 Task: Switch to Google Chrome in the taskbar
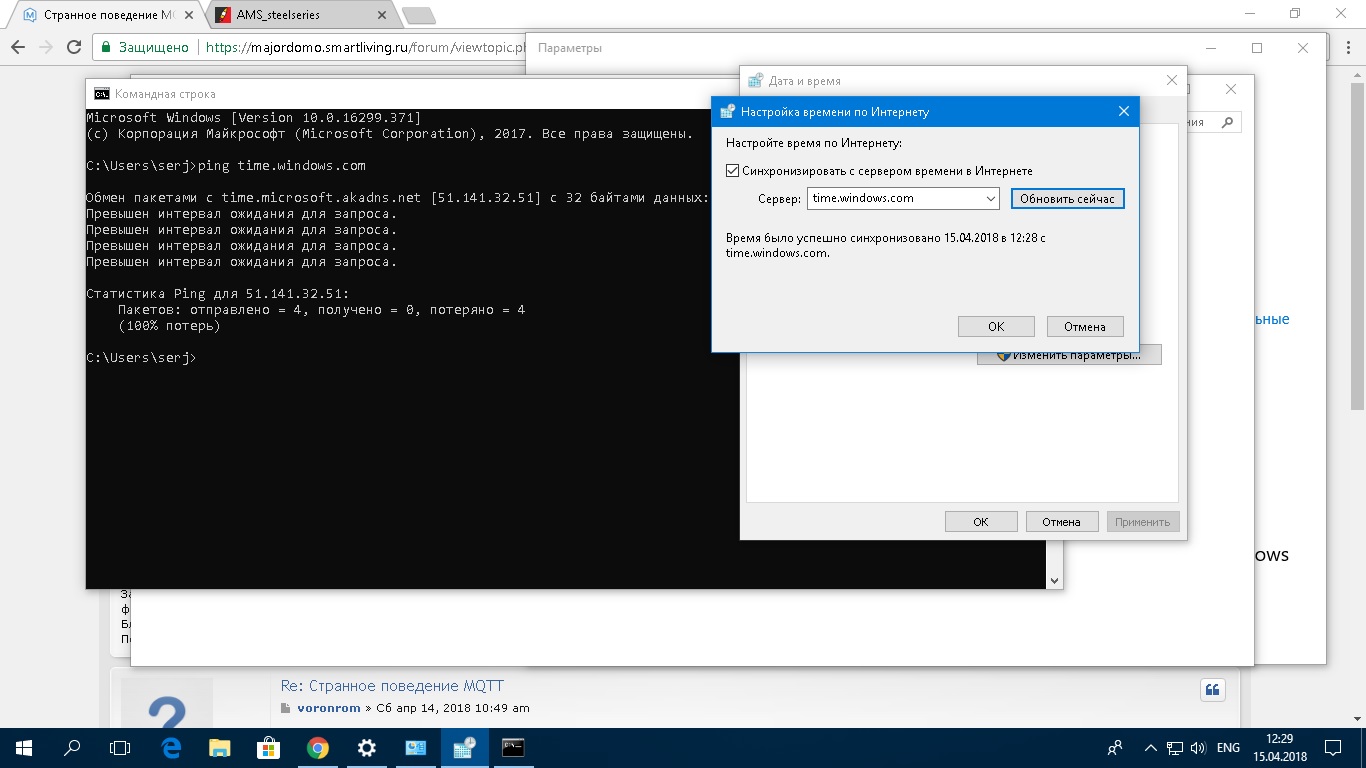[318, 748]
